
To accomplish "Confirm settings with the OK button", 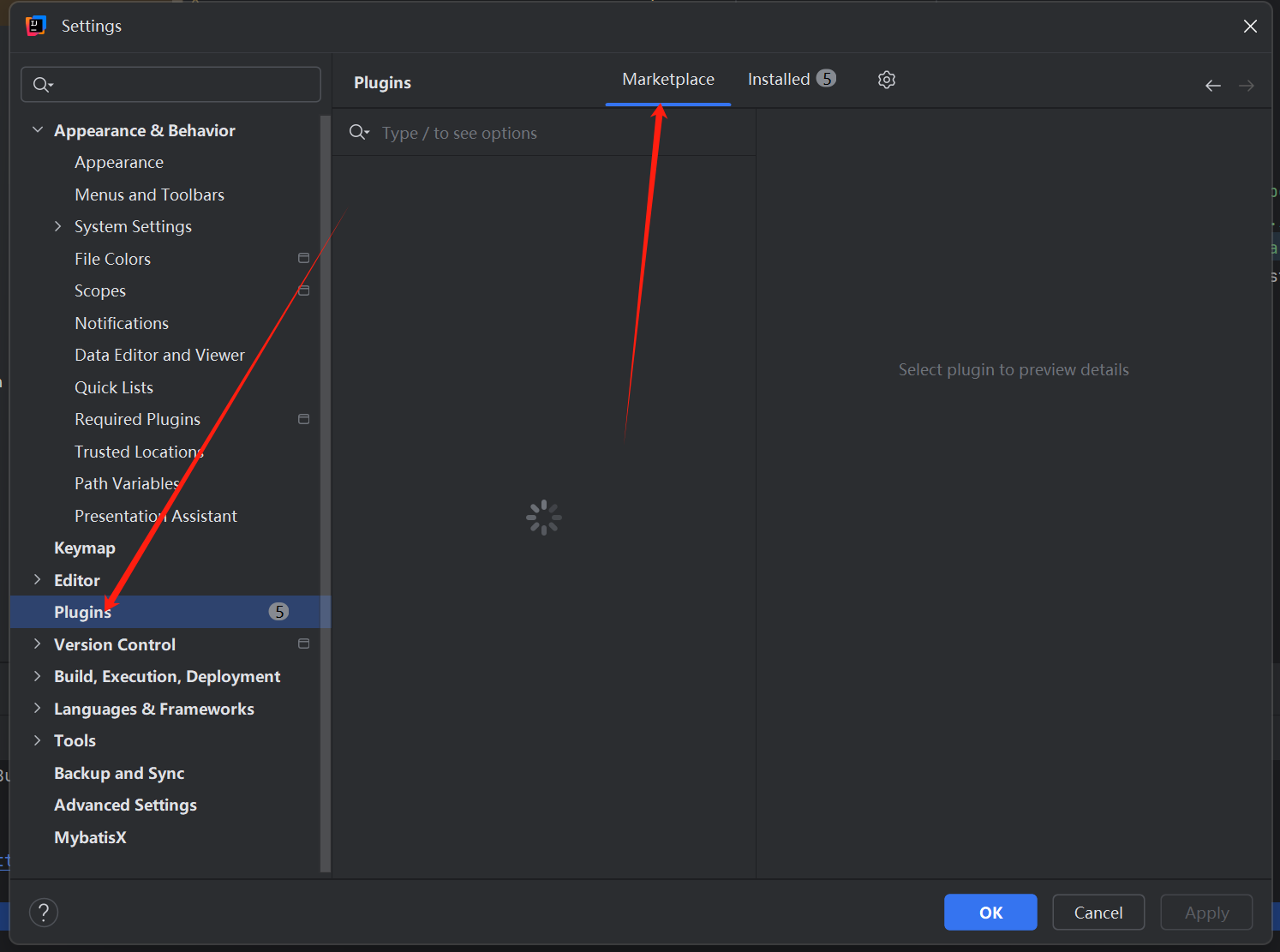I will tap(990, 912).
